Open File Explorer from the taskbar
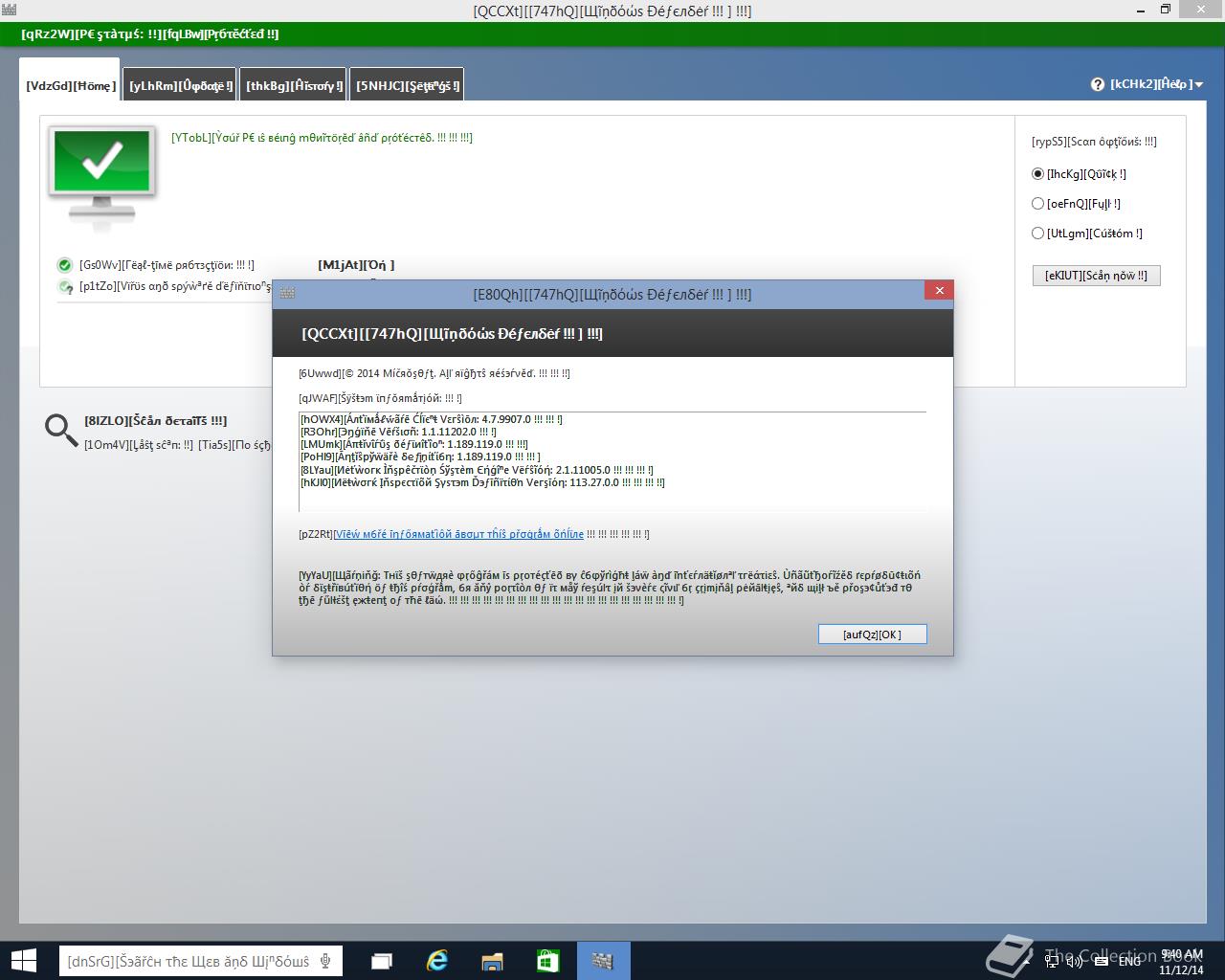1225x980 pixels. click(x=493, y=961)
